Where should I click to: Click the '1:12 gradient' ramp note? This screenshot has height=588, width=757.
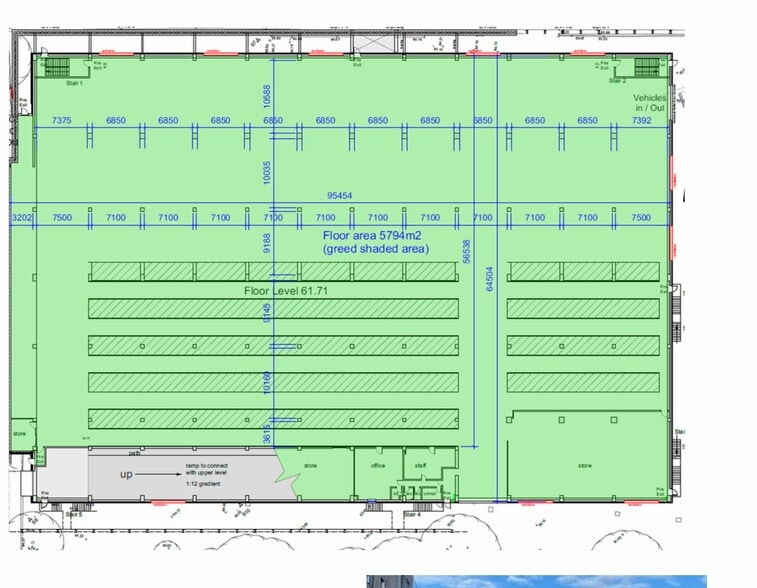pos(201,484)
